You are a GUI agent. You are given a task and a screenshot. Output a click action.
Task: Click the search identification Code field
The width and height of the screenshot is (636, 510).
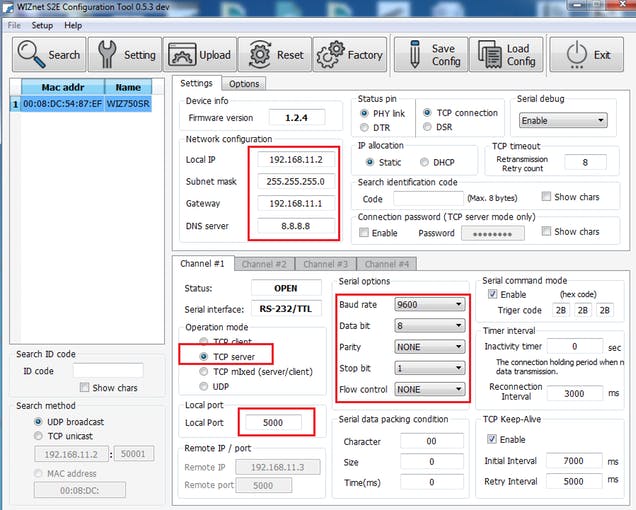428,199
